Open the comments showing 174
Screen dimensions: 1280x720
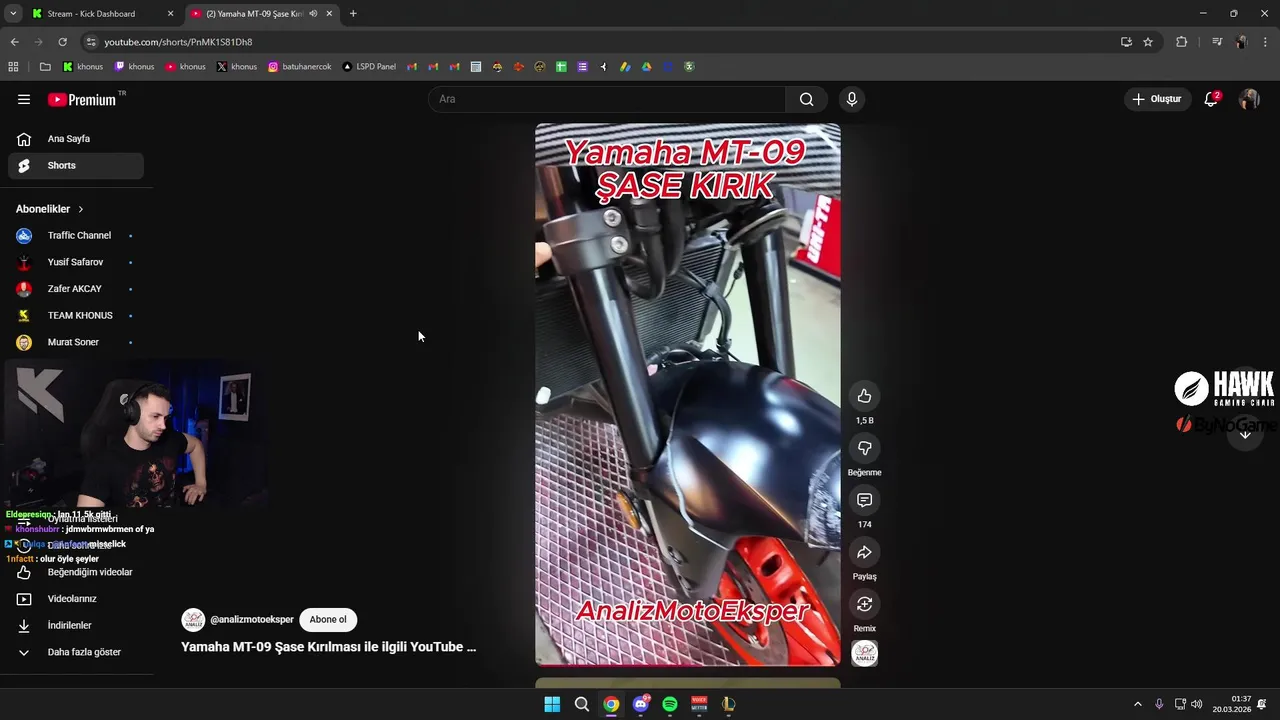[x=864, y=500]
